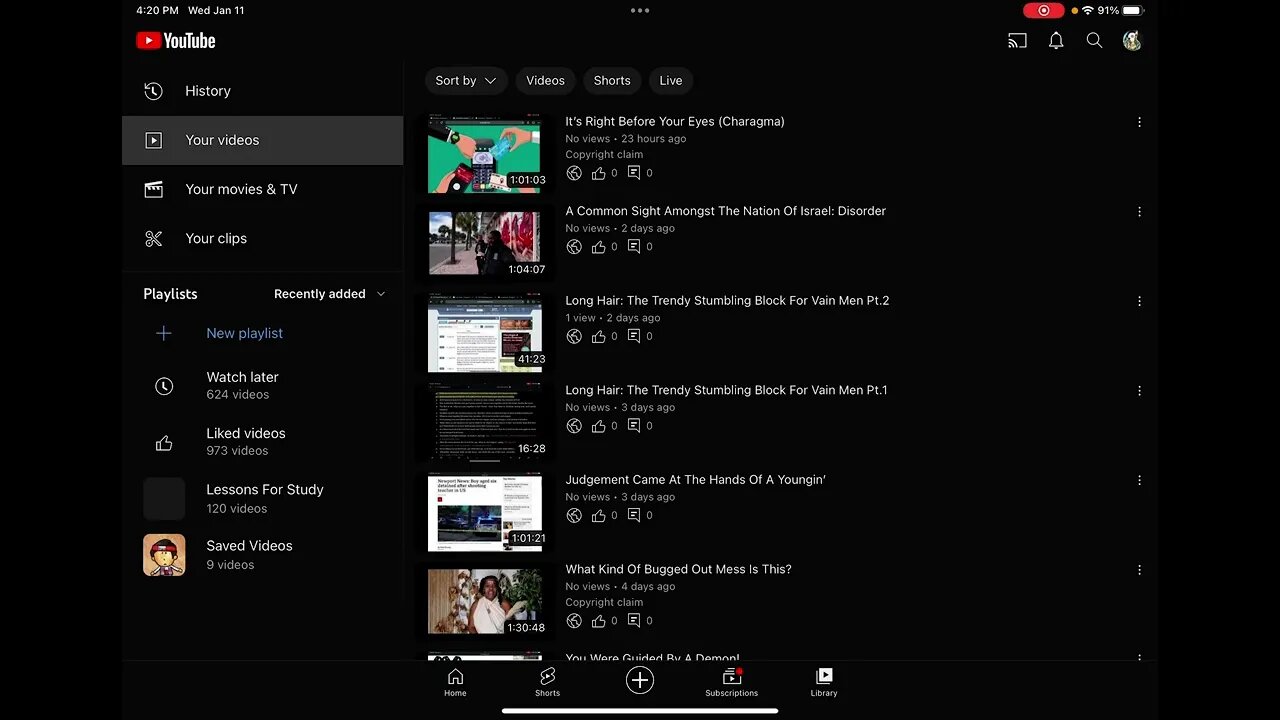Open title Judgement Came At The Hands
The image size is (1280, 720).
pos(696,479)
